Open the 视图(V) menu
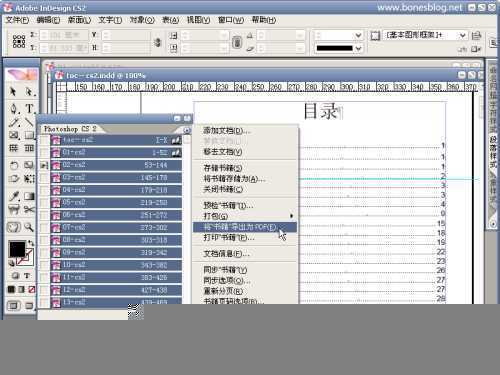 point(198,20)
